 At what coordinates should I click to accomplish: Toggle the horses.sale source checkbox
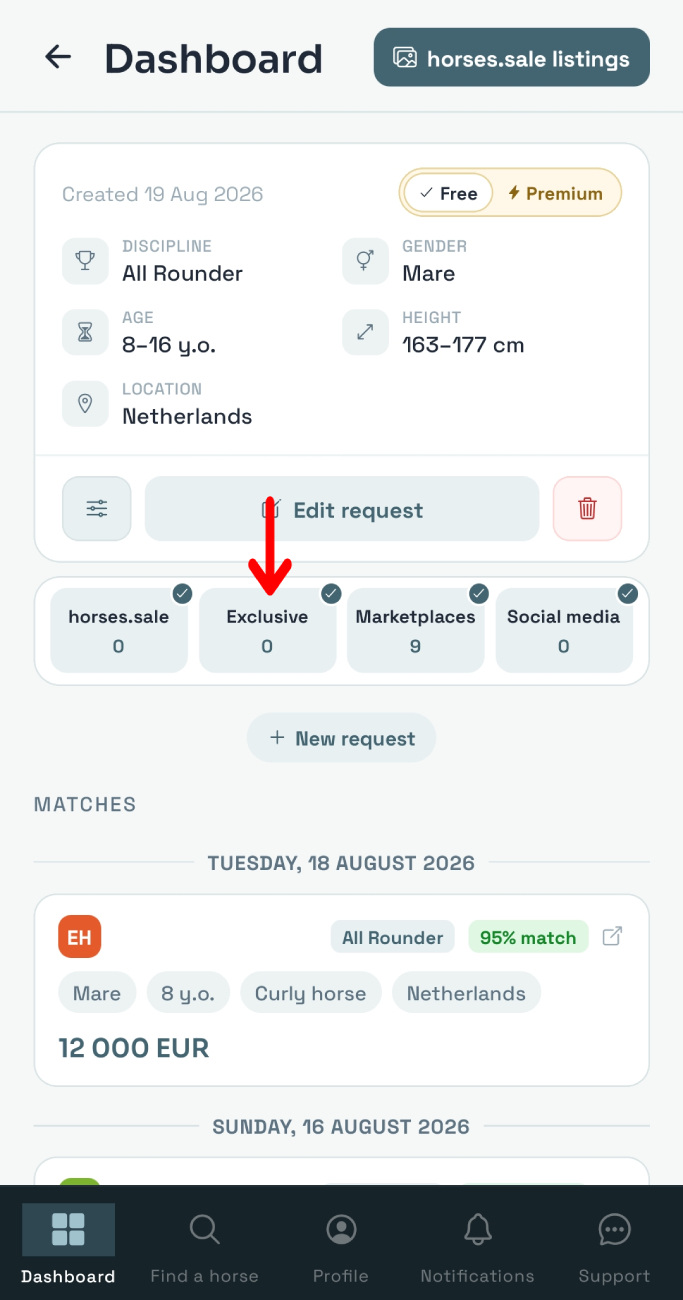[182, 594]
